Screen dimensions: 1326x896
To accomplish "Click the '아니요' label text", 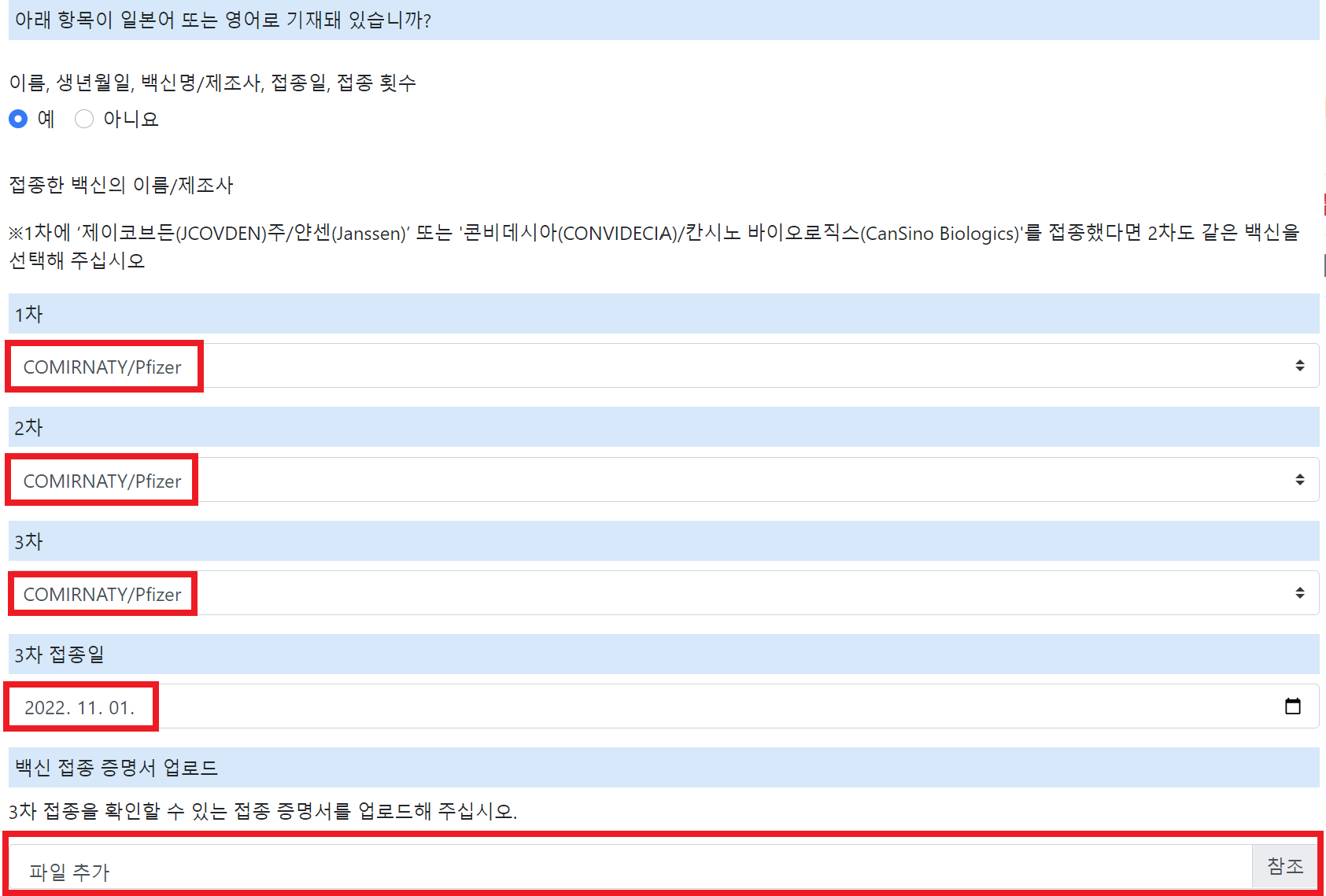I will 131,119.
